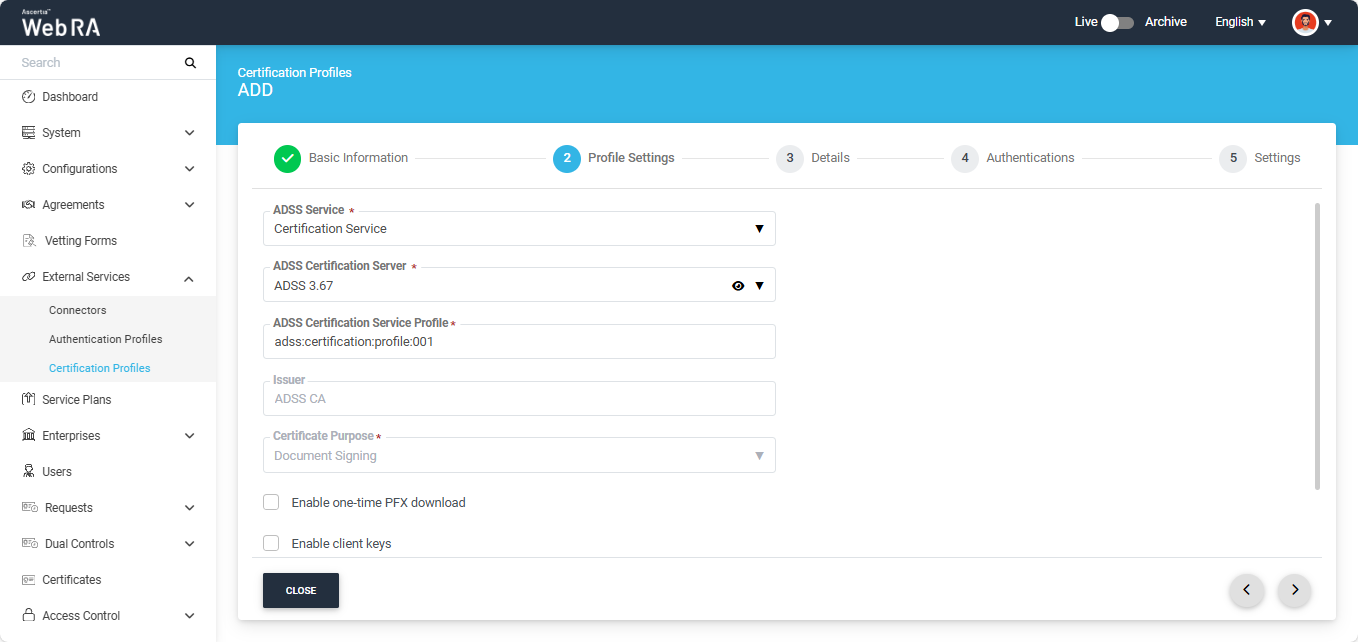This screenshot has height=642, width=1358.
Task: Click the Service Plans icon
Action: click(28, 400)
